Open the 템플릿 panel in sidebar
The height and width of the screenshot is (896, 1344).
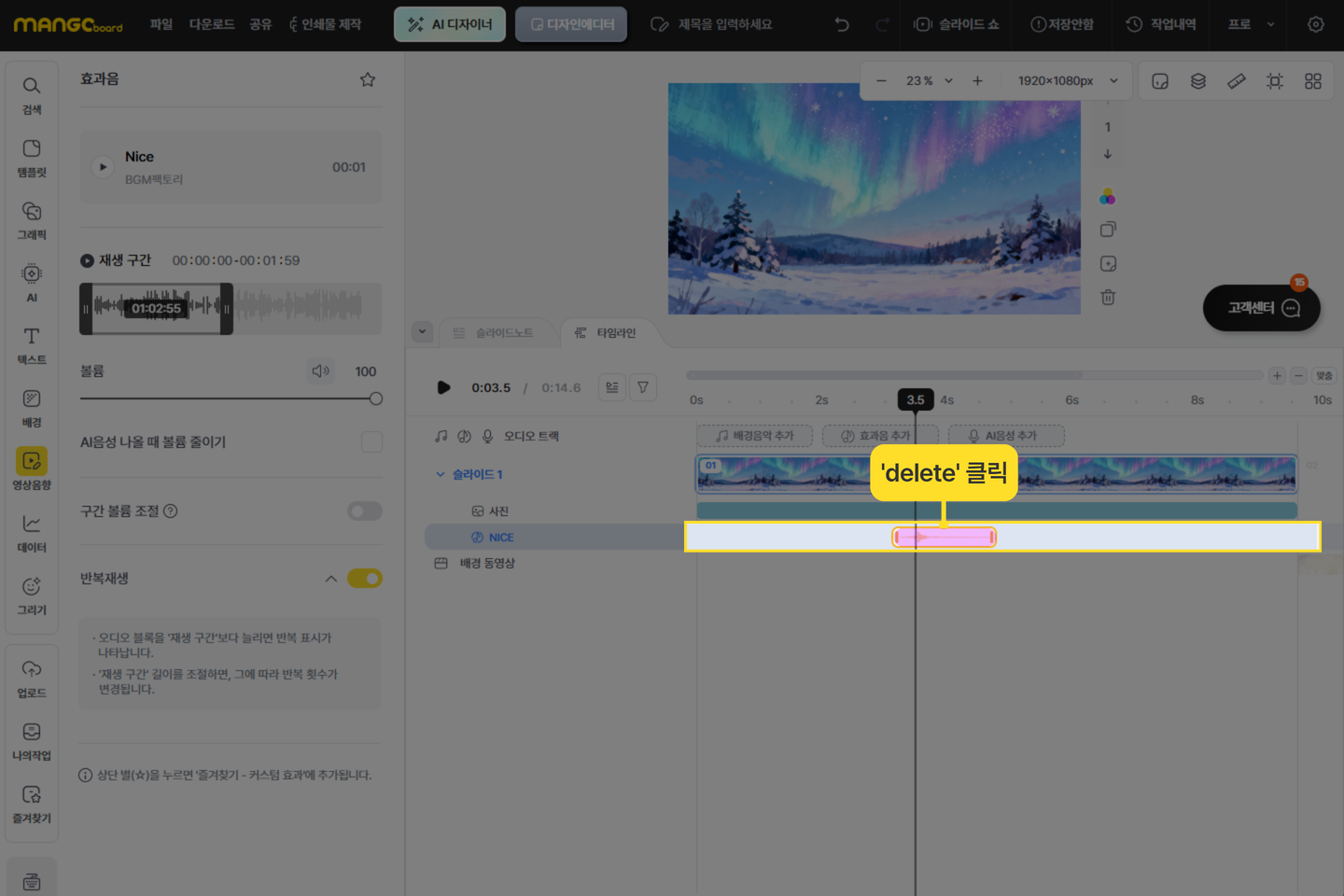(32, 157)
